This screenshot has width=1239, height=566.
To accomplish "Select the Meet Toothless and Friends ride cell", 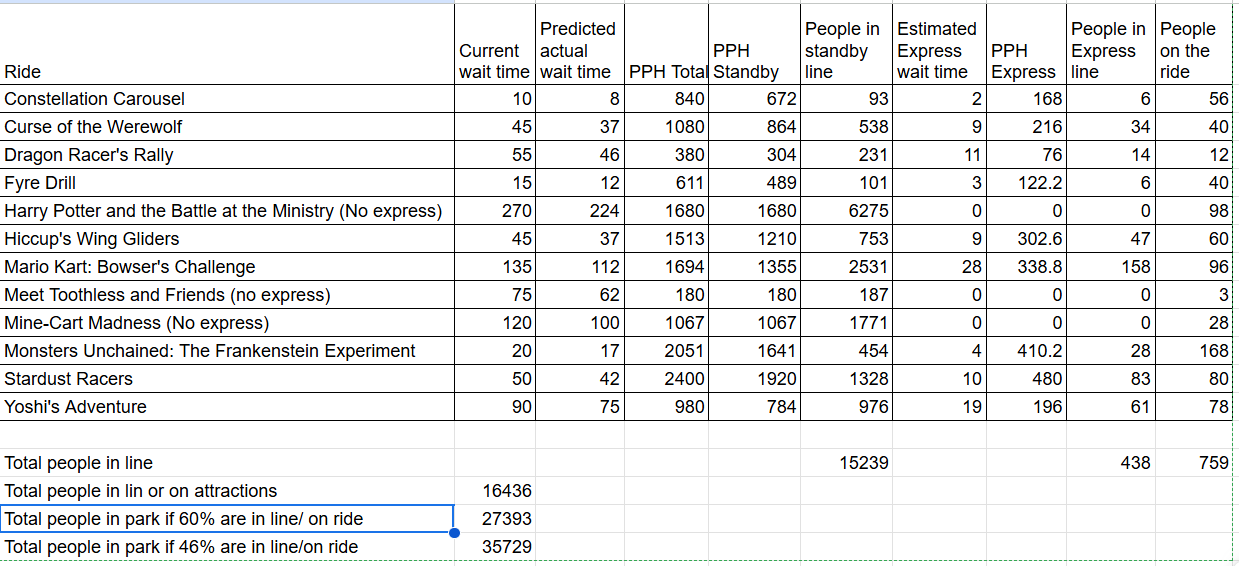I will (x=228, y=295).
